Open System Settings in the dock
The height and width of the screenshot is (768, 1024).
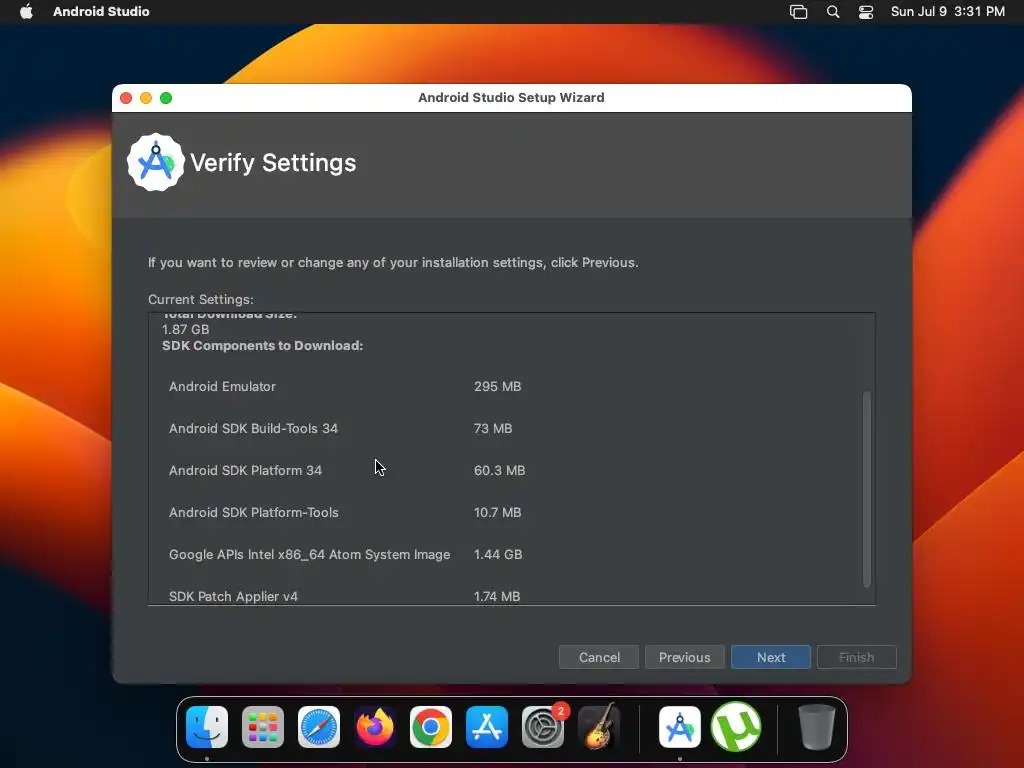[543, 727]
